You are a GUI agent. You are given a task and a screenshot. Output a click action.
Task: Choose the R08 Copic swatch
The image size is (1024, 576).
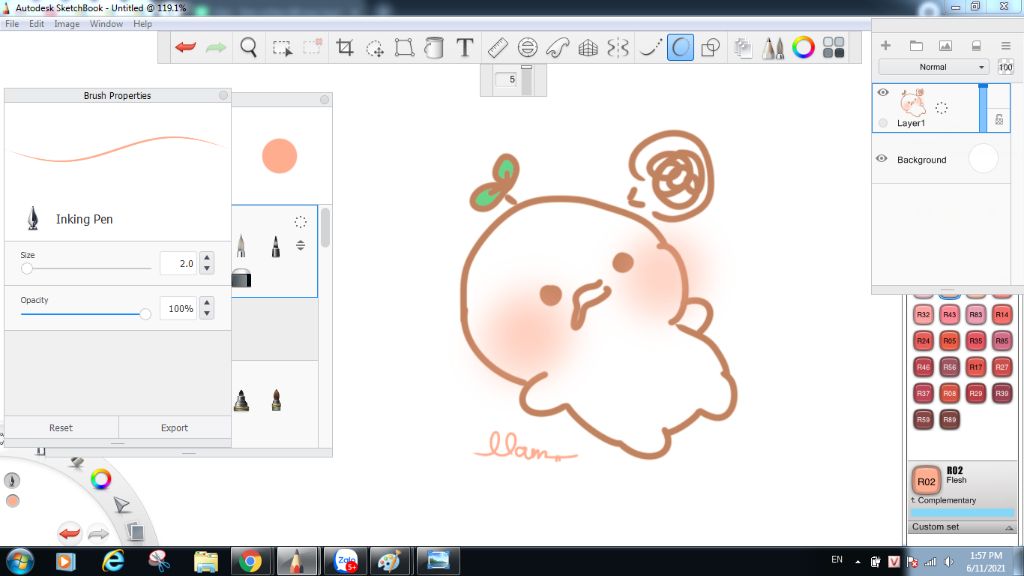[950, 393]
